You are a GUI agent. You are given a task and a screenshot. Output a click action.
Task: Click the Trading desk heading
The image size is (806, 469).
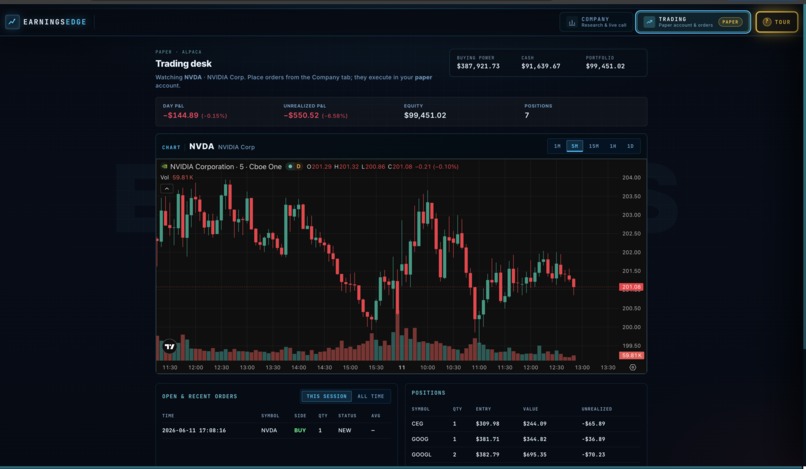point(184,64)
